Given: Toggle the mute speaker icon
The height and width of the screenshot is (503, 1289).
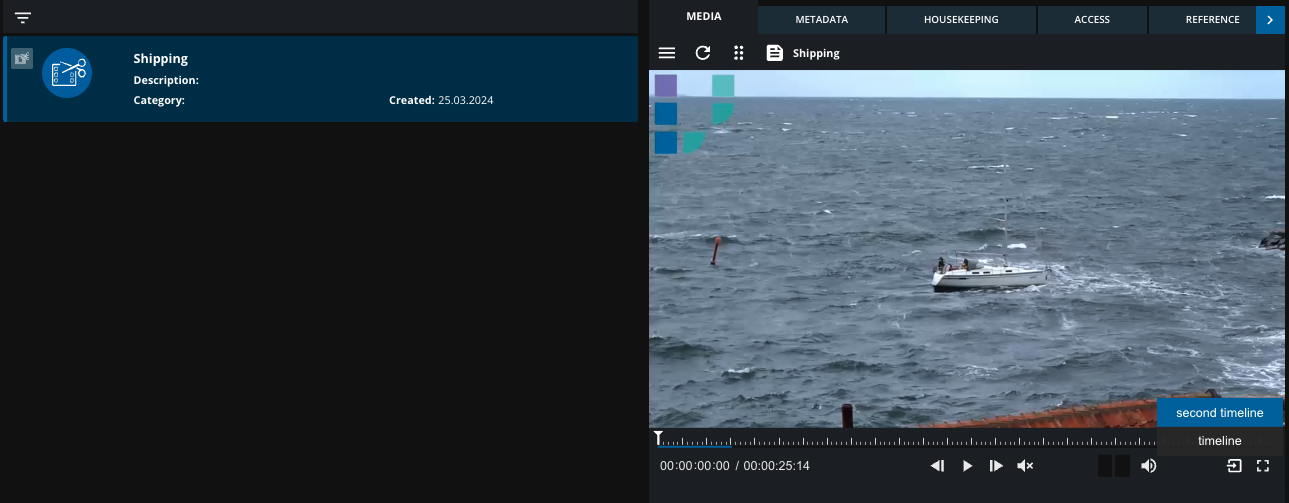Looking at the screenshot, I should pos(1025,466).
